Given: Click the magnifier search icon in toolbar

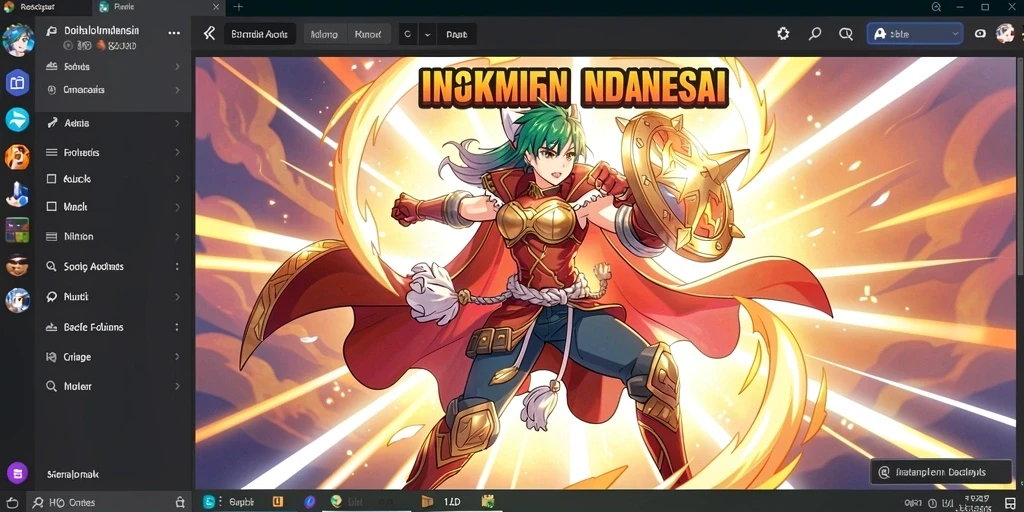Looking at the screenshot, I should [814, 34].
